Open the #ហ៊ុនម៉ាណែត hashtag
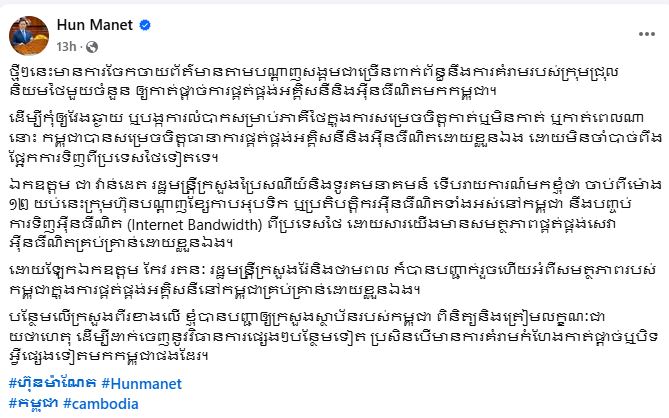This screenshot has width=669, height=418. click(53, 383)
